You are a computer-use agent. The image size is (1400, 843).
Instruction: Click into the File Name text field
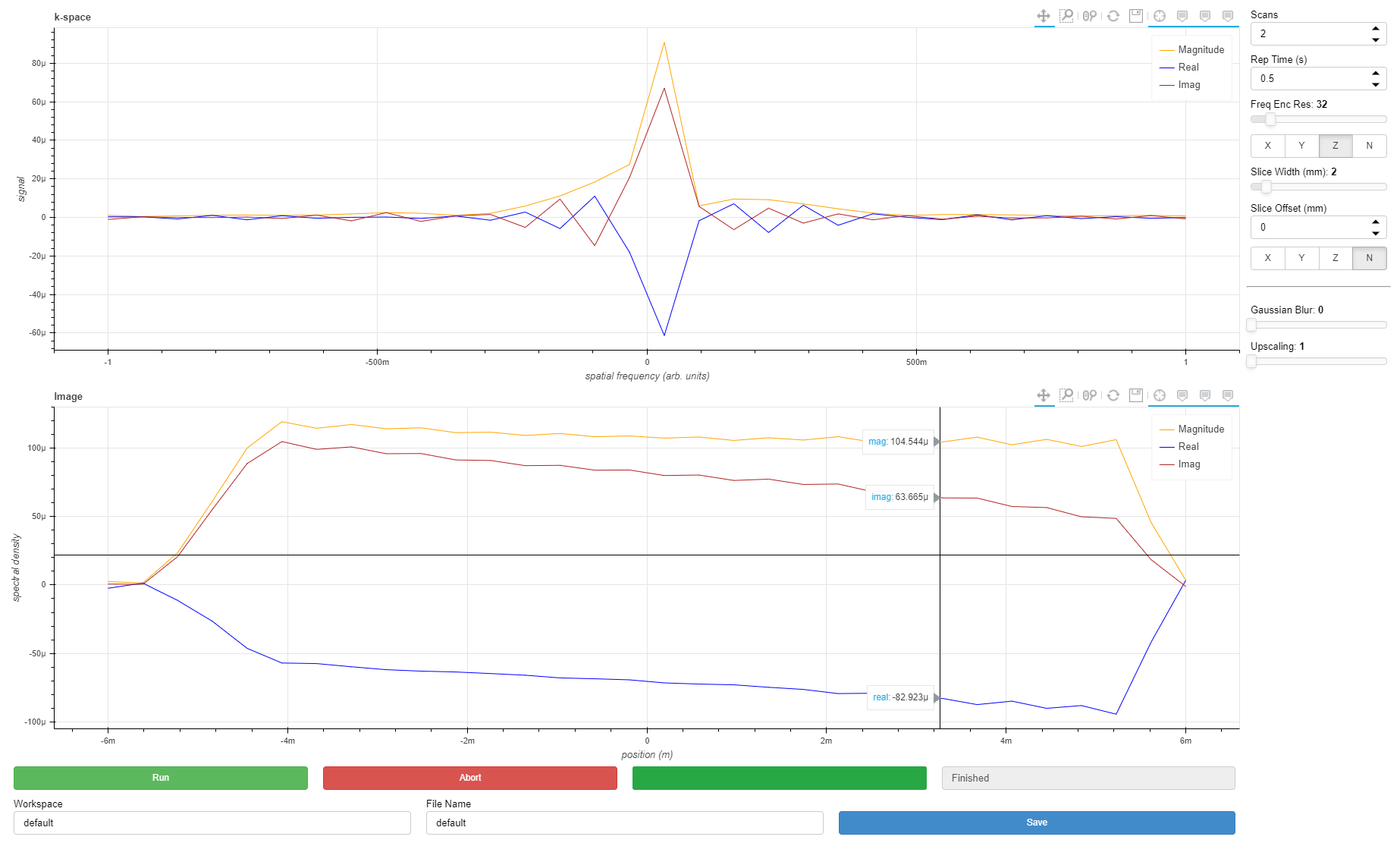[624, 823]
